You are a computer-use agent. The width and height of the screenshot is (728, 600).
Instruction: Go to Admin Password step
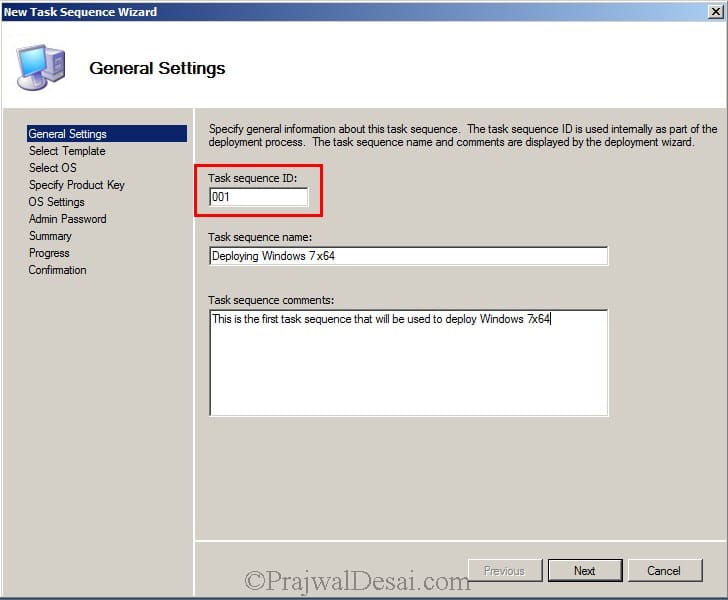pyautogui.click(x=67, y=219)
